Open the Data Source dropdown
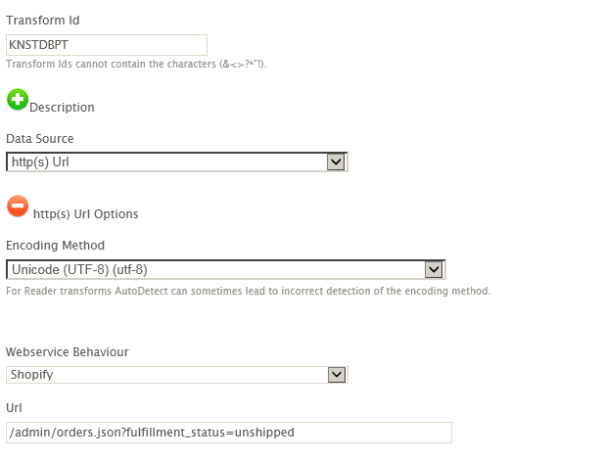Screen dimensions: 602x459 click(x=177, y=162)
